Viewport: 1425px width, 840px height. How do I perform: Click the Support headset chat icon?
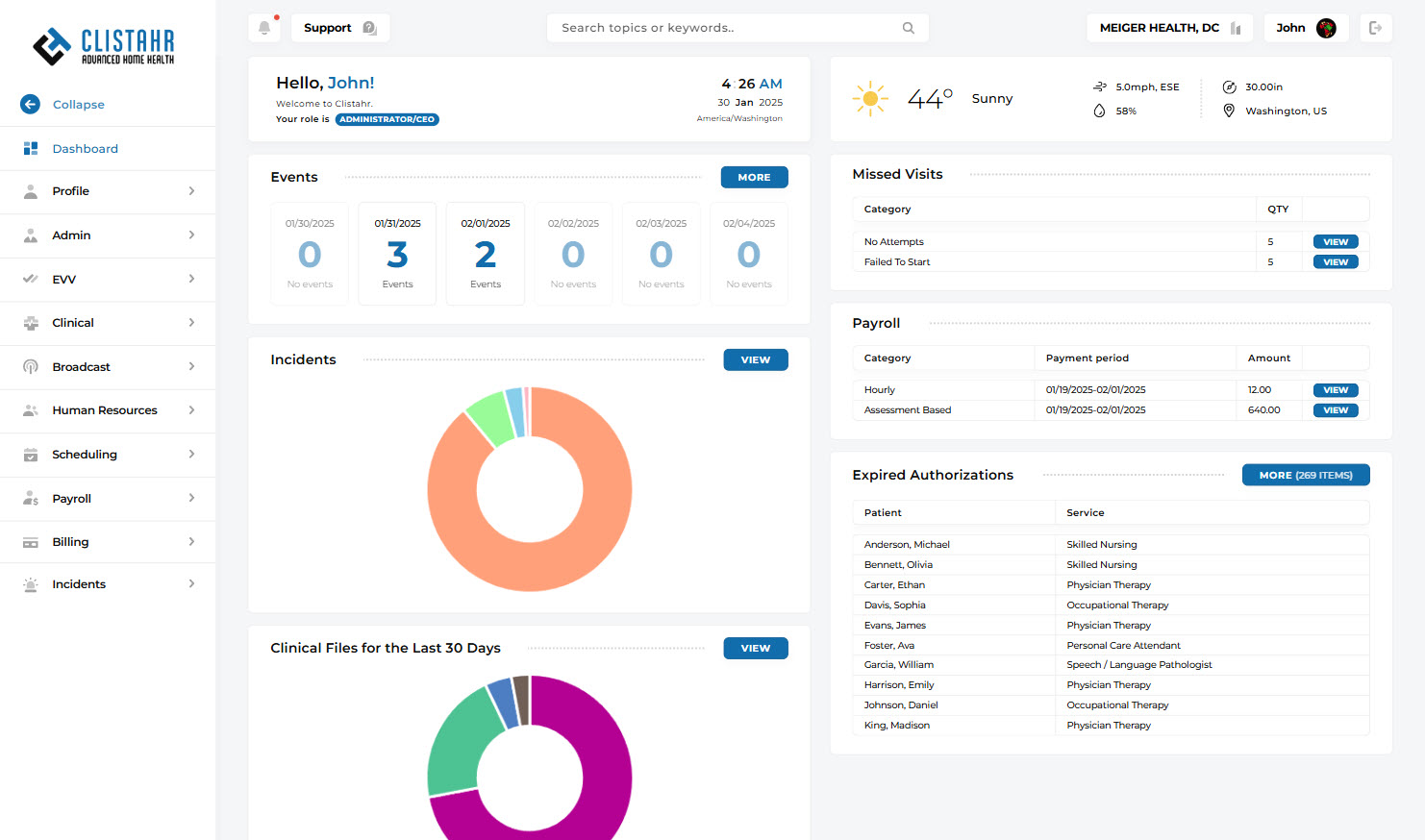click(x=369, y=28)
